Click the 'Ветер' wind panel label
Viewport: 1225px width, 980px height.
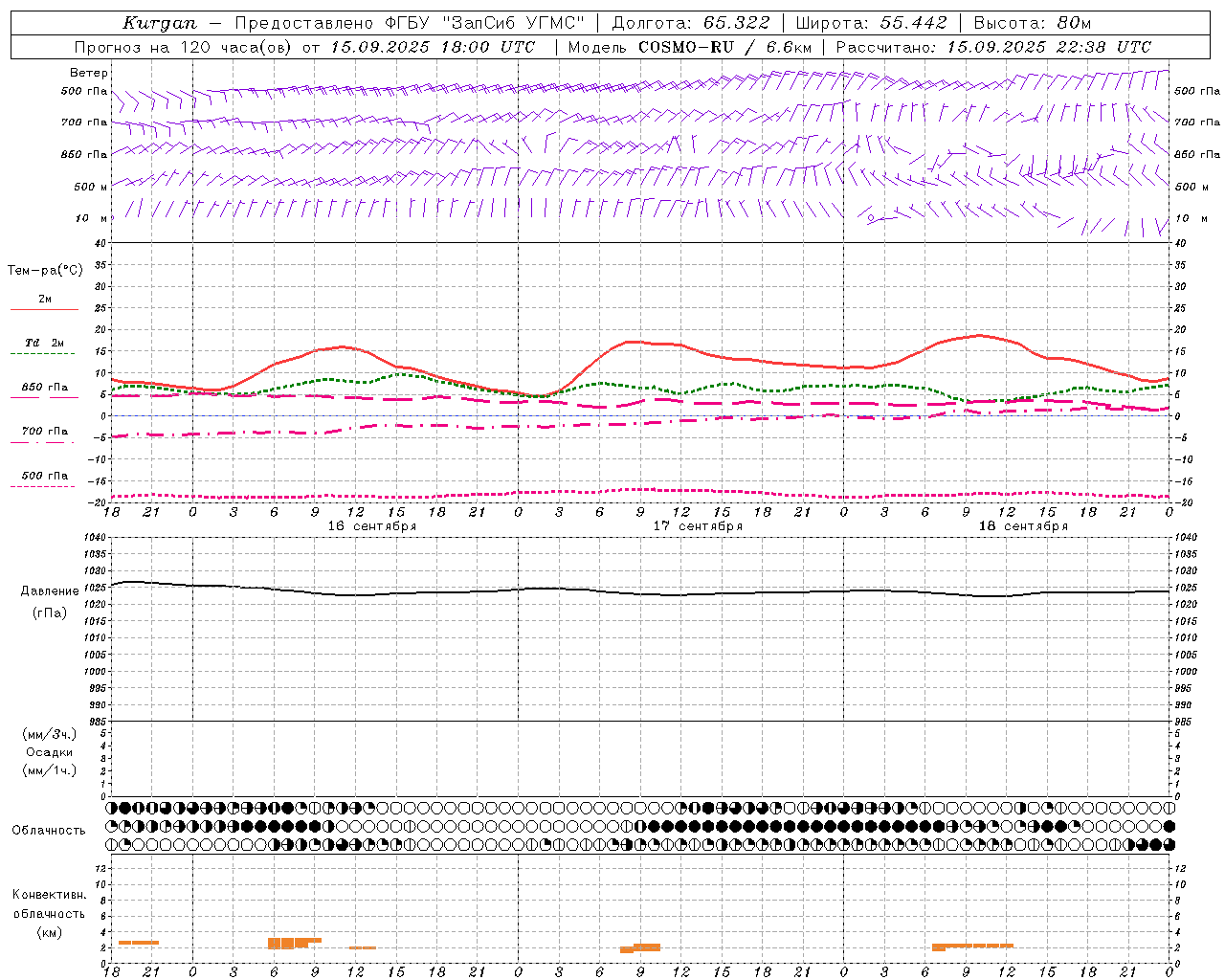89,73
